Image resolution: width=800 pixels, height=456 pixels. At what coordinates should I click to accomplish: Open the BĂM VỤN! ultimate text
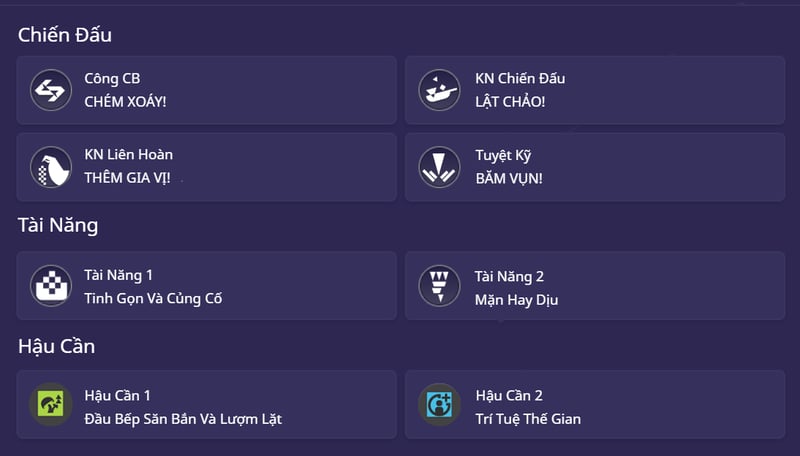pos(509,178)
